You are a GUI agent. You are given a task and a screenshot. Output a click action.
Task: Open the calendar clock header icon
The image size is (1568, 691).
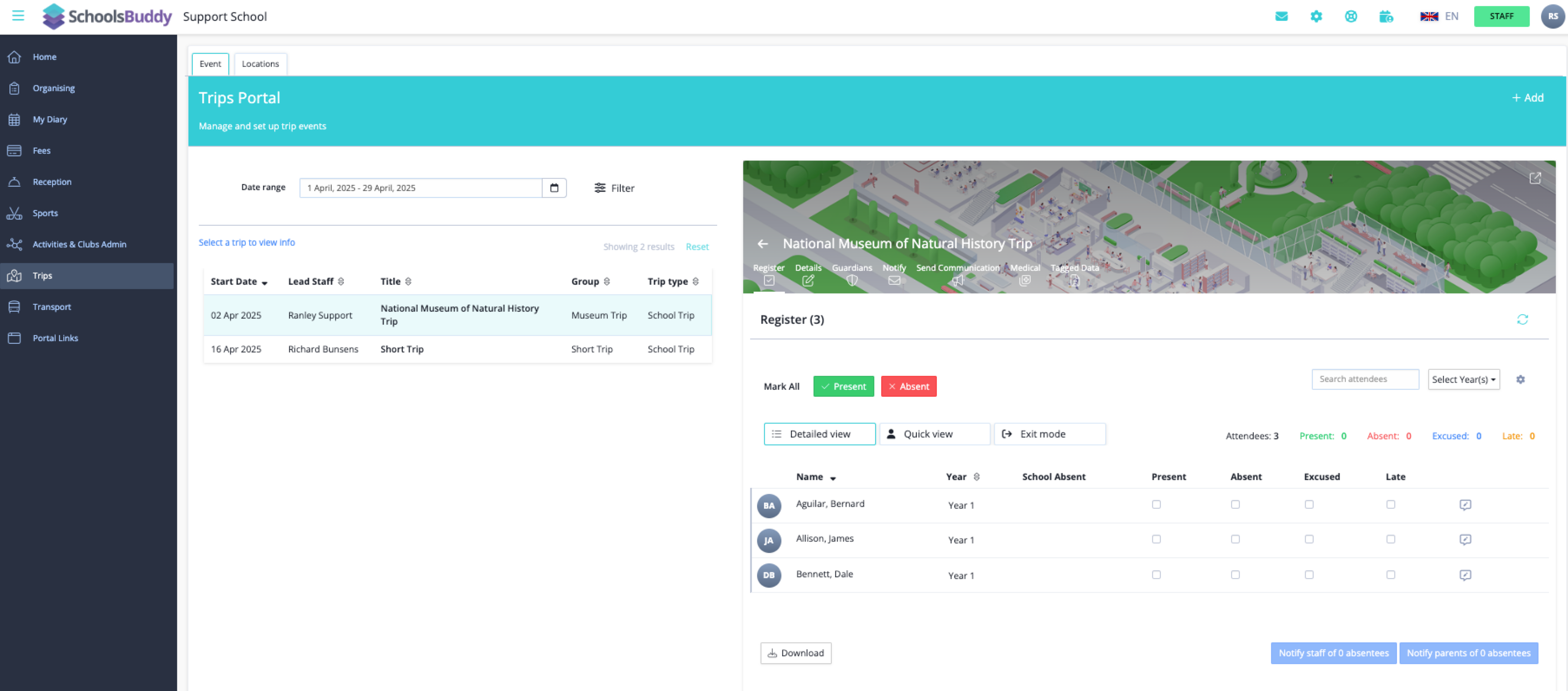coord(1386,16)
